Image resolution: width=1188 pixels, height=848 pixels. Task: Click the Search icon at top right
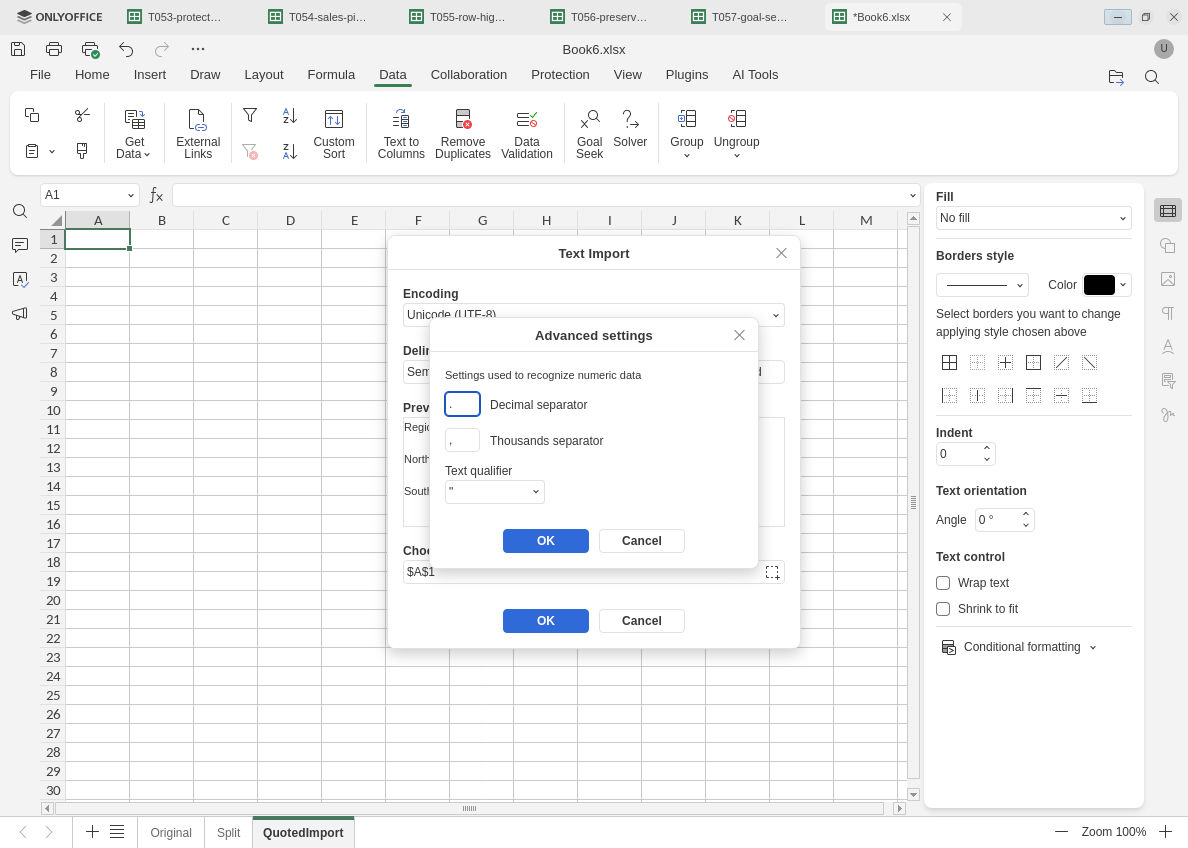click(1152, 77)
